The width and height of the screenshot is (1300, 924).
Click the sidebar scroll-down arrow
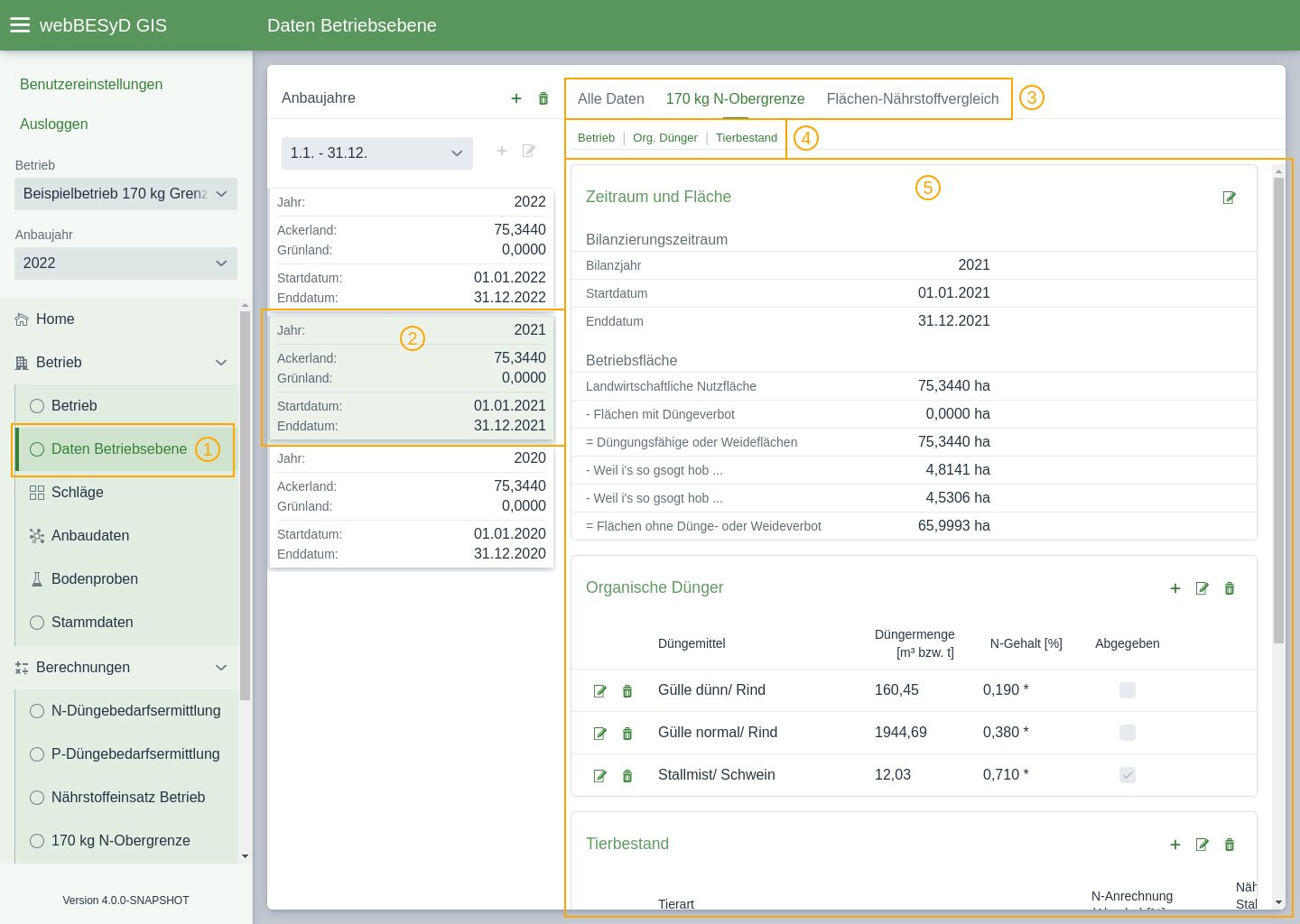(245, 856)
